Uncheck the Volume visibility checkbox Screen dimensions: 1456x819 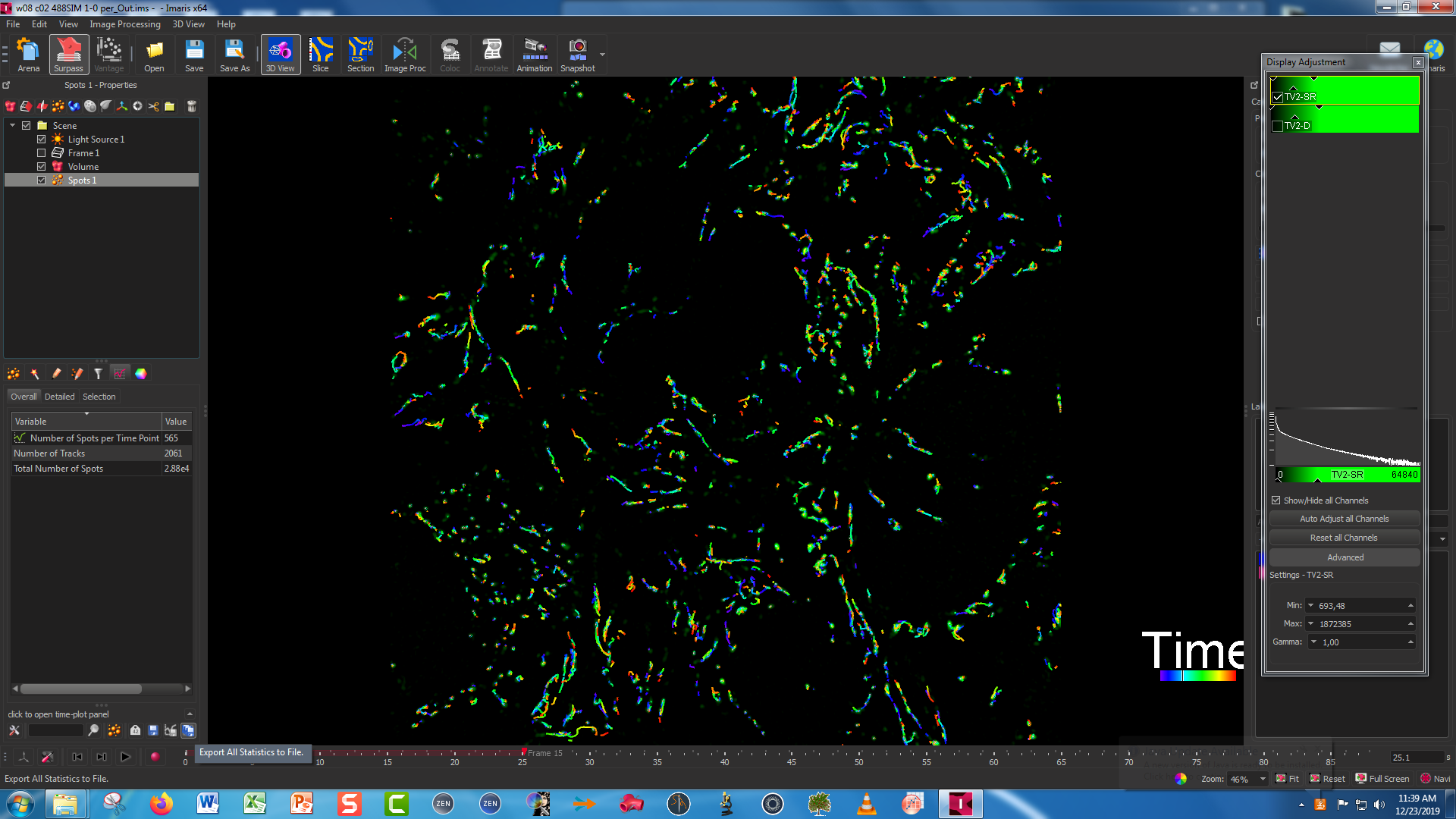click(42, 167)
